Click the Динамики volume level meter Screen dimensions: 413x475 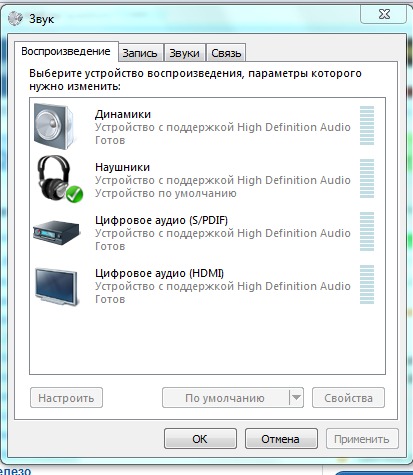point(367,126)
